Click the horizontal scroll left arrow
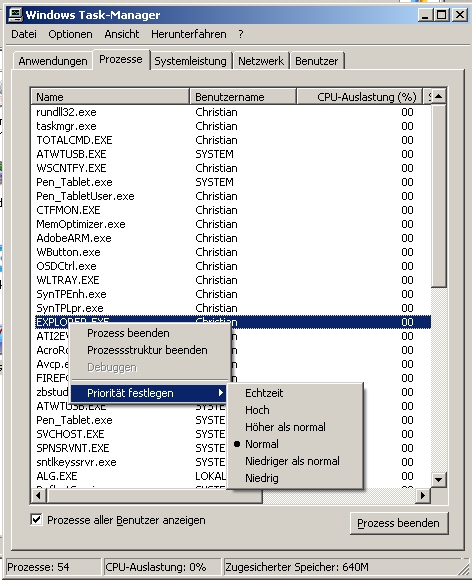The height and width of the screenshot is (580, 472). (x=38, y=496)
